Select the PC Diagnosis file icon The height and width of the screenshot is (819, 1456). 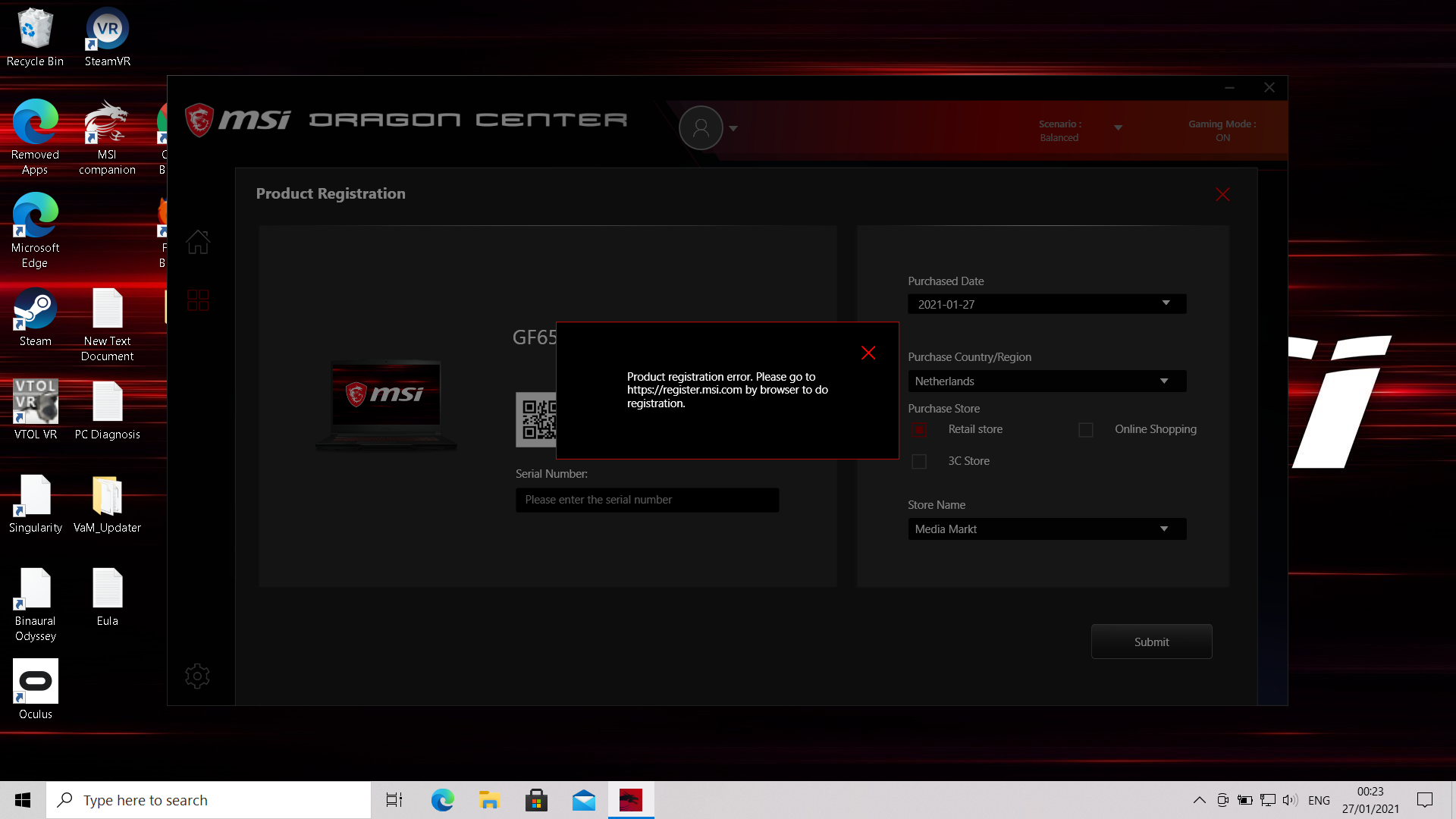tap(107, 410)
